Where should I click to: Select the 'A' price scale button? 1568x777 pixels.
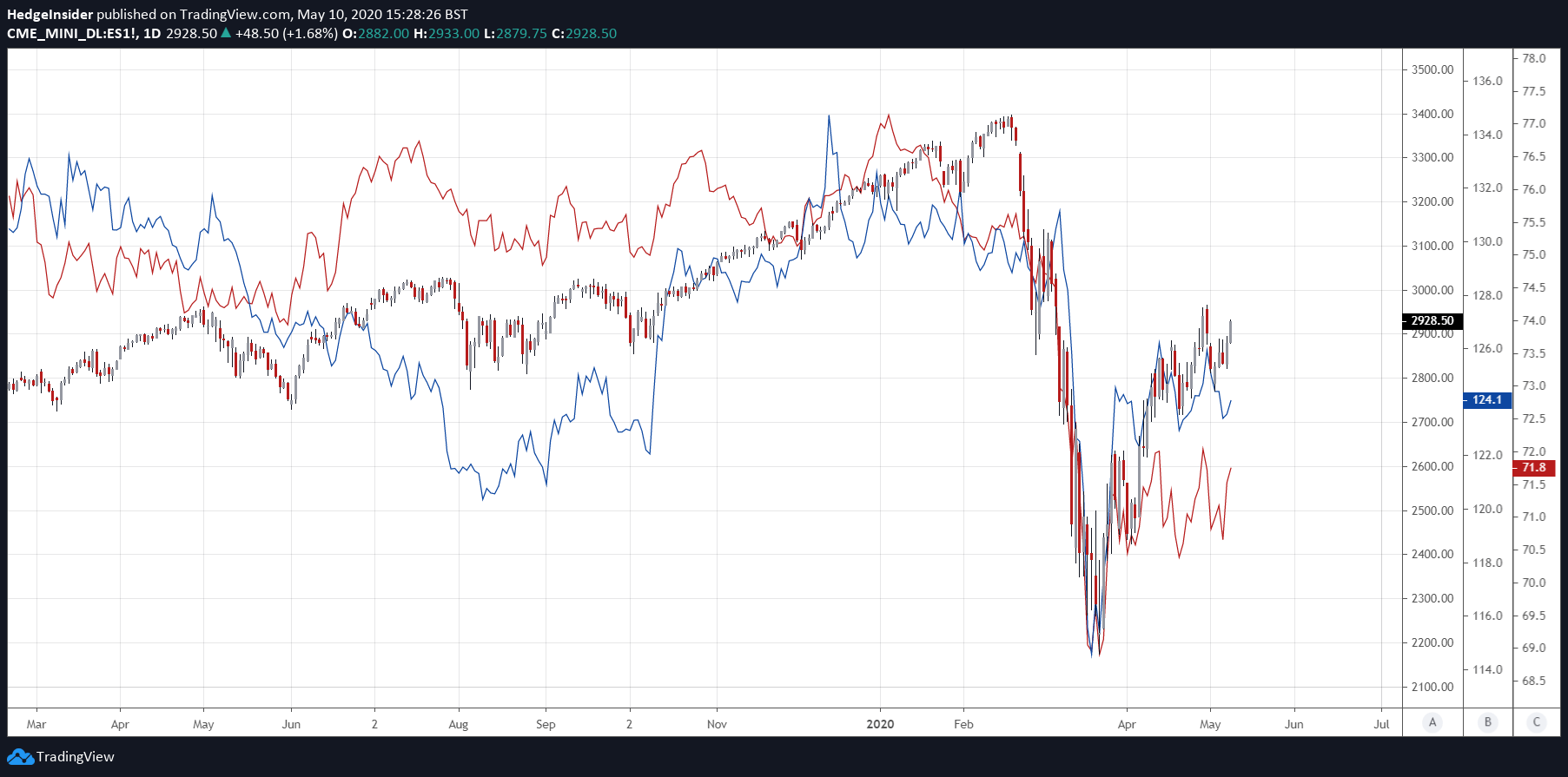click(x=1431, y=721)
